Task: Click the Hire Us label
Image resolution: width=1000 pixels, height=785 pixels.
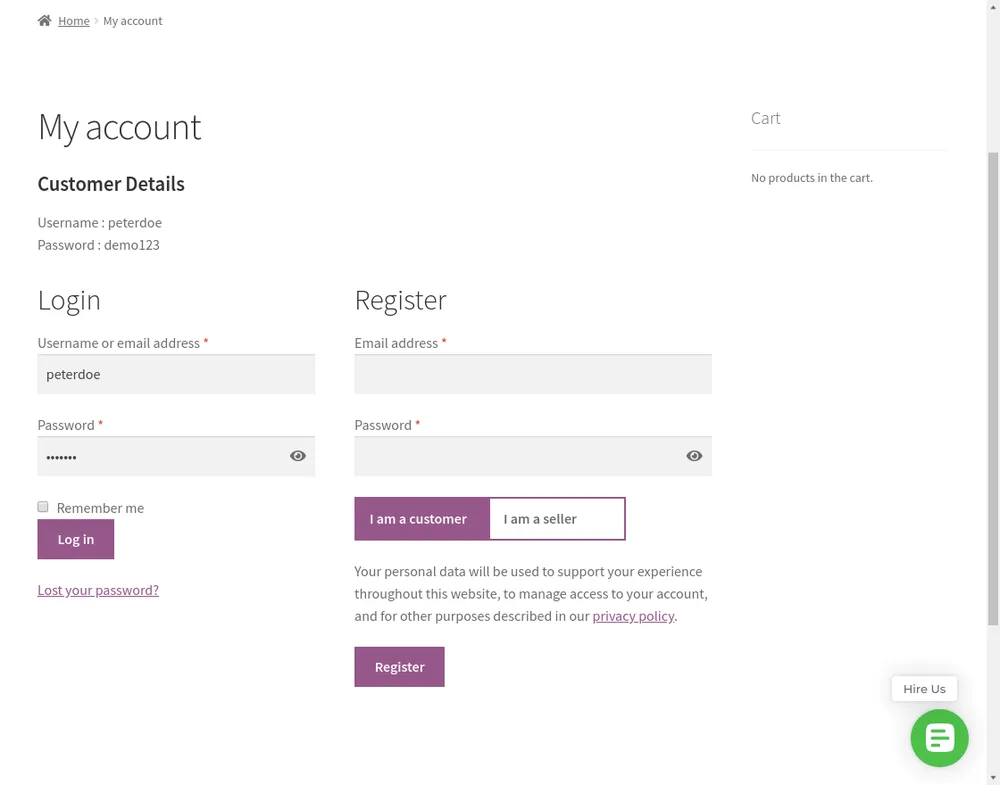Action: click(x=924, y=689)
